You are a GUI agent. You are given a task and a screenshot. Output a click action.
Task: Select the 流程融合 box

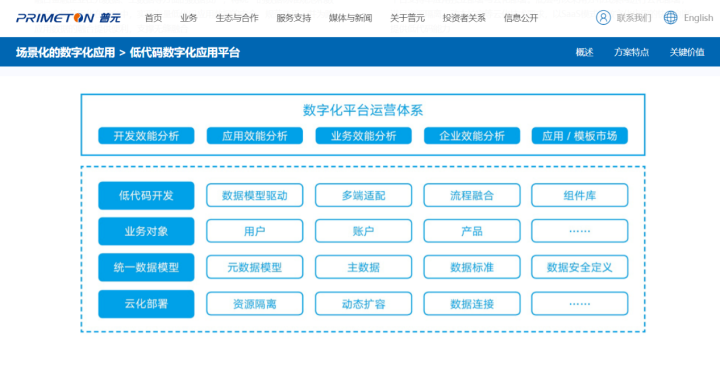[472, 195]
